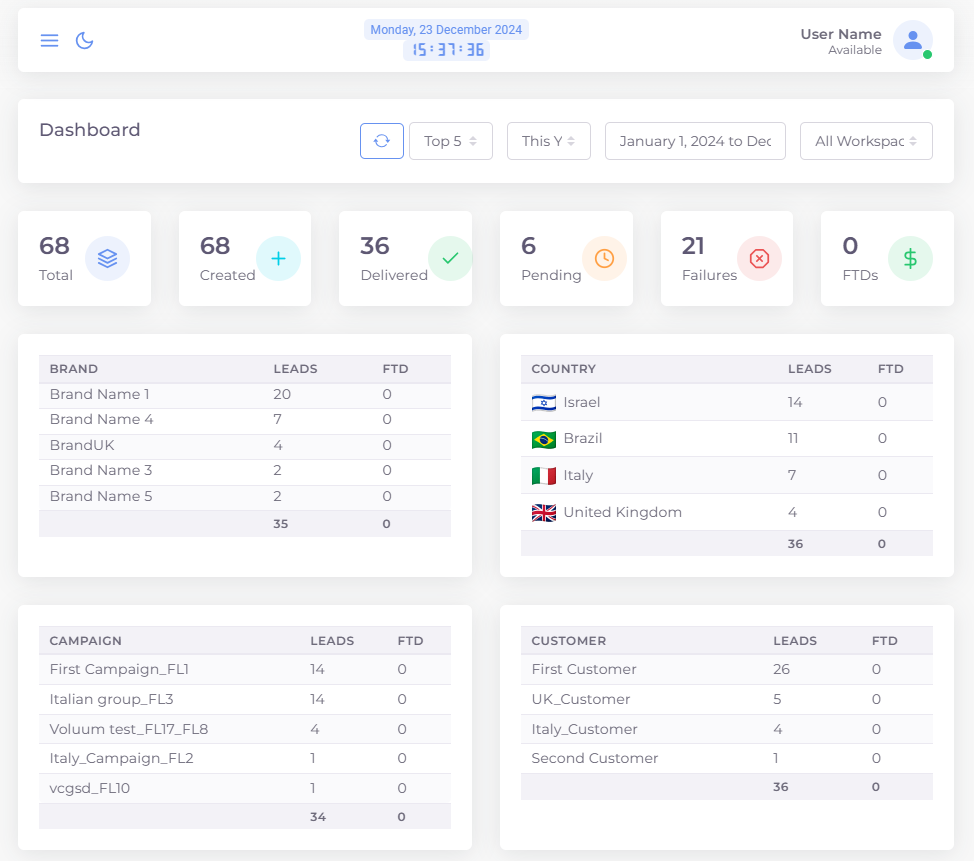
Task: Click the date range input field
Action: click(695, 141)
